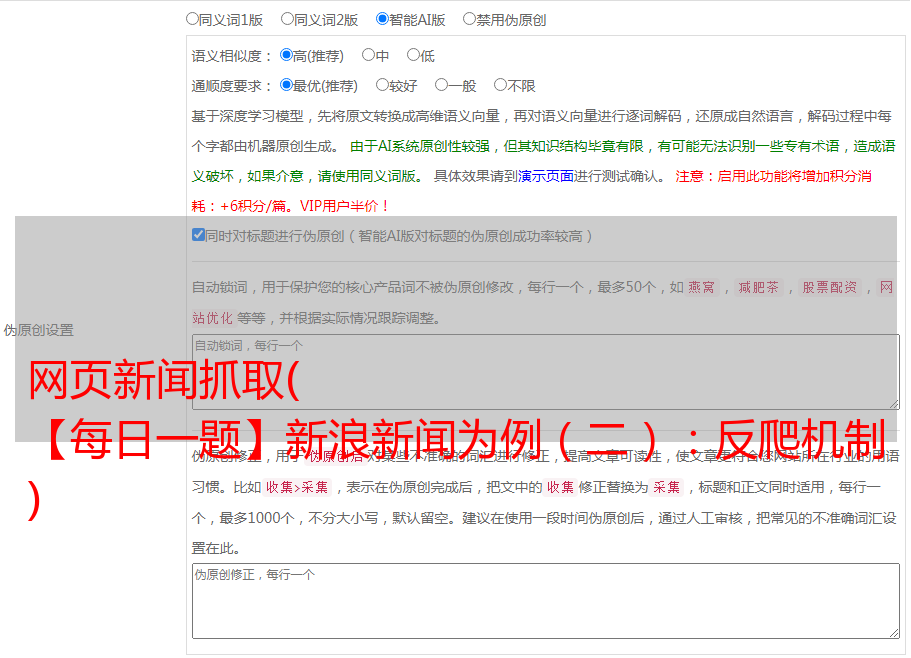Open the 演示页面 link
This screenshot has width=911, height=658.
click(545, 176)
